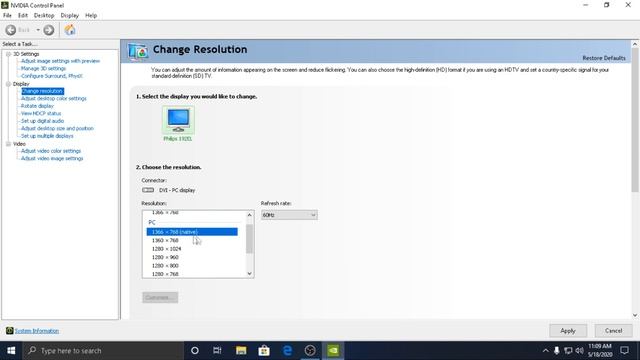Image resolution: width=640 pixels, height=360 pixels.
Task: Open View HDCP status
Action: (x=41, y=113)
